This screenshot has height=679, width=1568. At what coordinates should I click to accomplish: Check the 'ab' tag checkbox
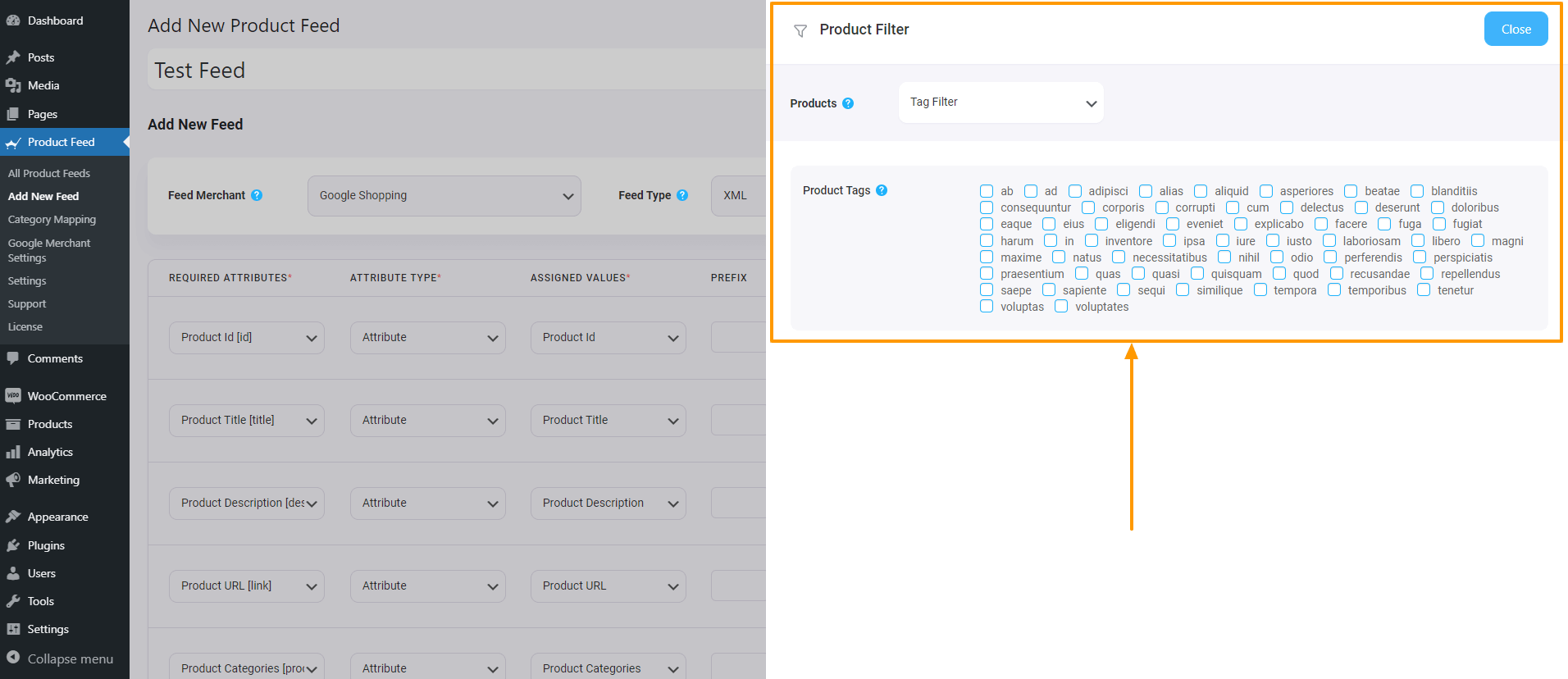pos(987,191)
